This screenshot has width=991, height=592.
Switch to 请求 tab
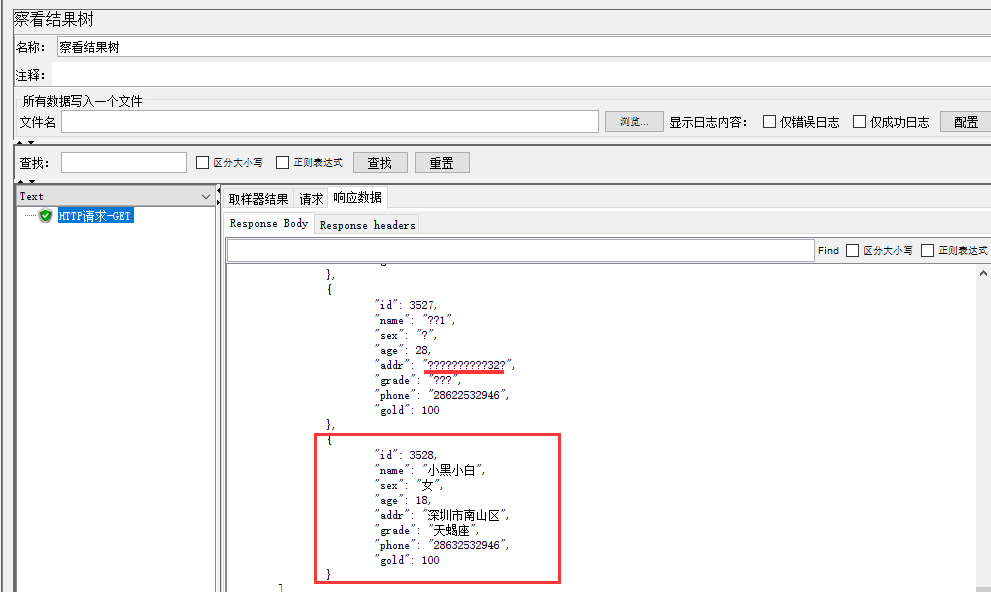(x=311, y=199)
